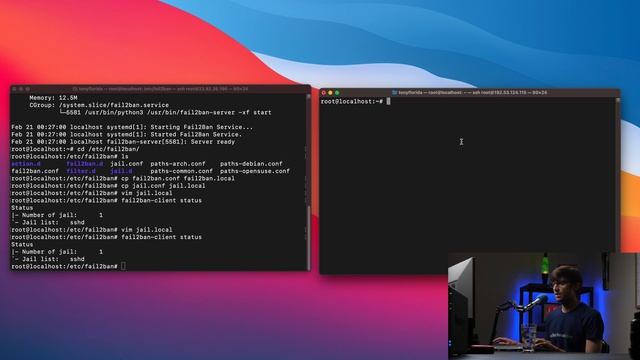Screen dimensions: 640x360
Task: Click 'paths-arch.conf' in the ls listing
Action: [178, 164]
